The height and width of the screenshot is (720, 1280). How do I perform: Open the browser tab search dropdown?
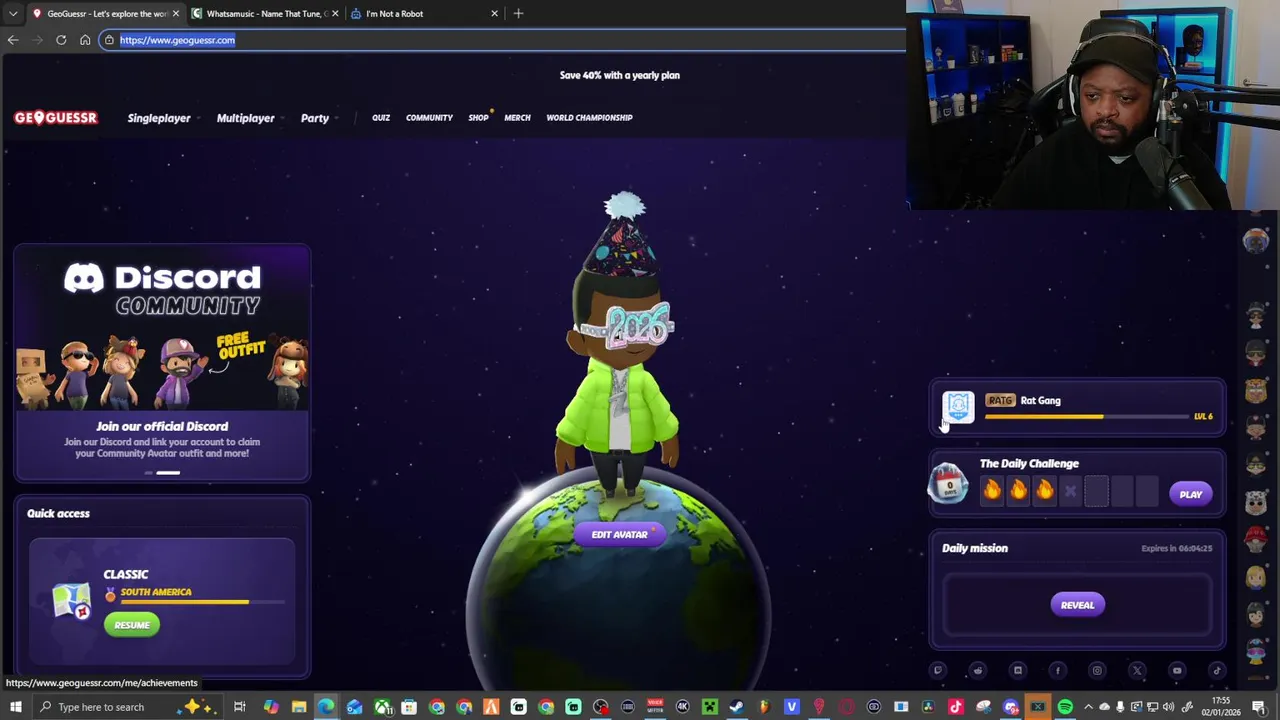click(x=13, y=13)
